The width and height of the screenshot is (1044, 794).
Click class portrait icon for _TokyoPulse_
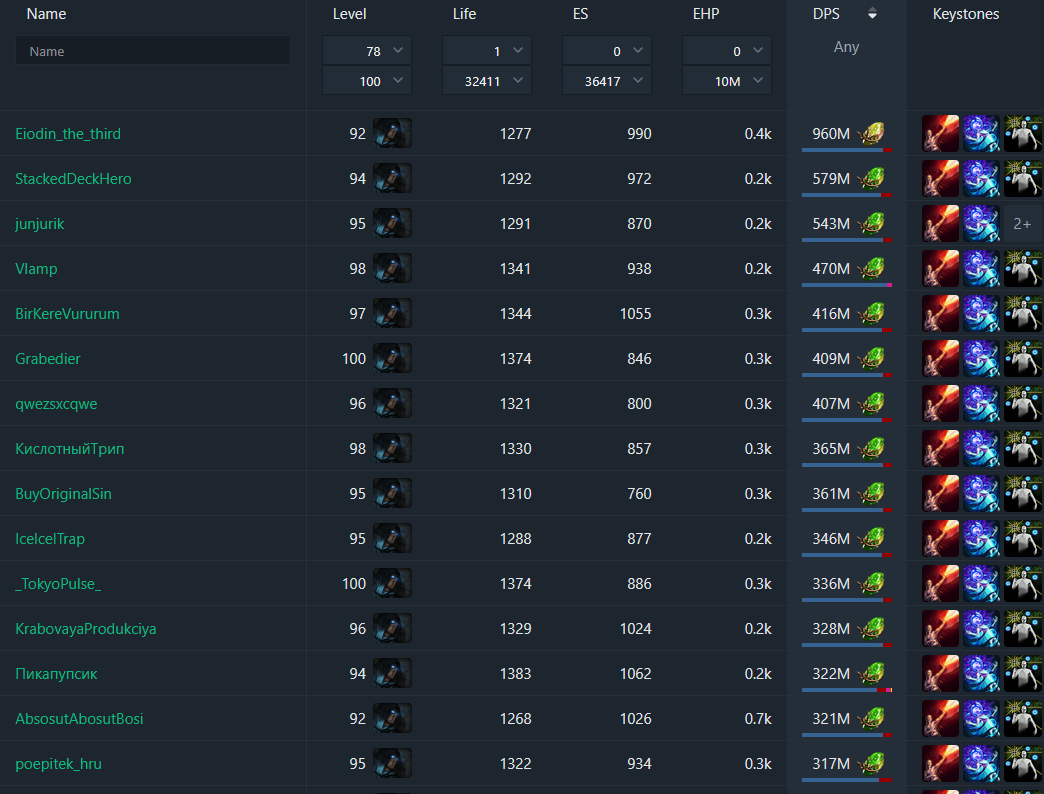pyautogui.click(x=392, y=583)
